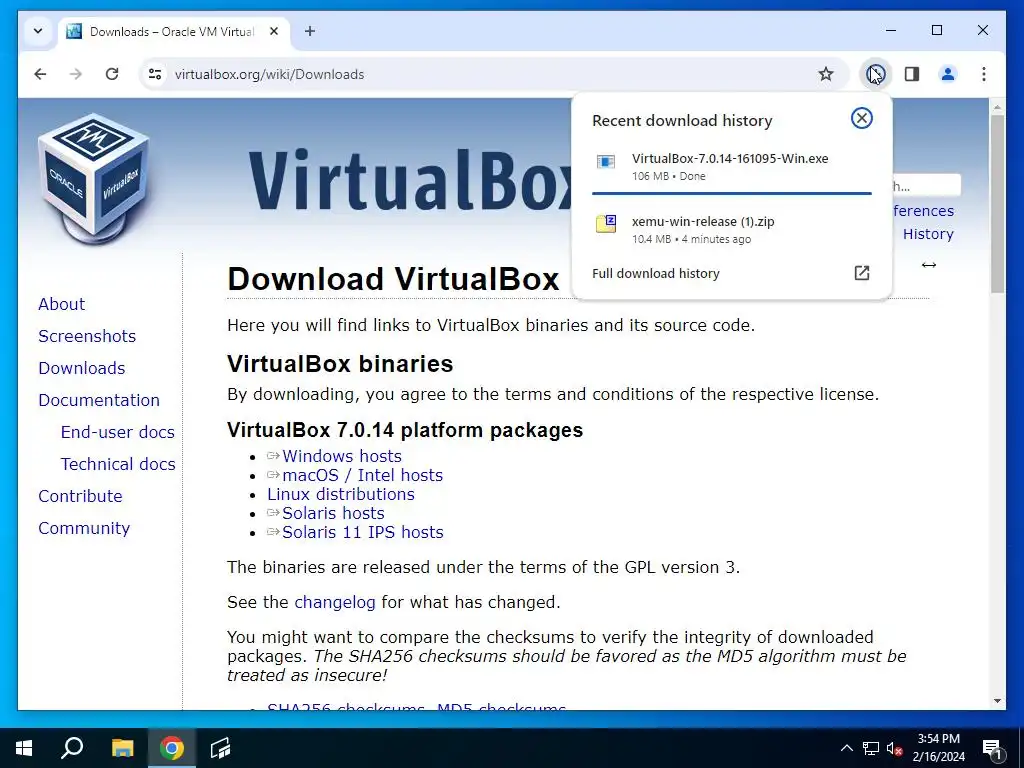Close the Downloads tab with X
1024x768 pixels.
pyautogui.click(x=274, y=31)
